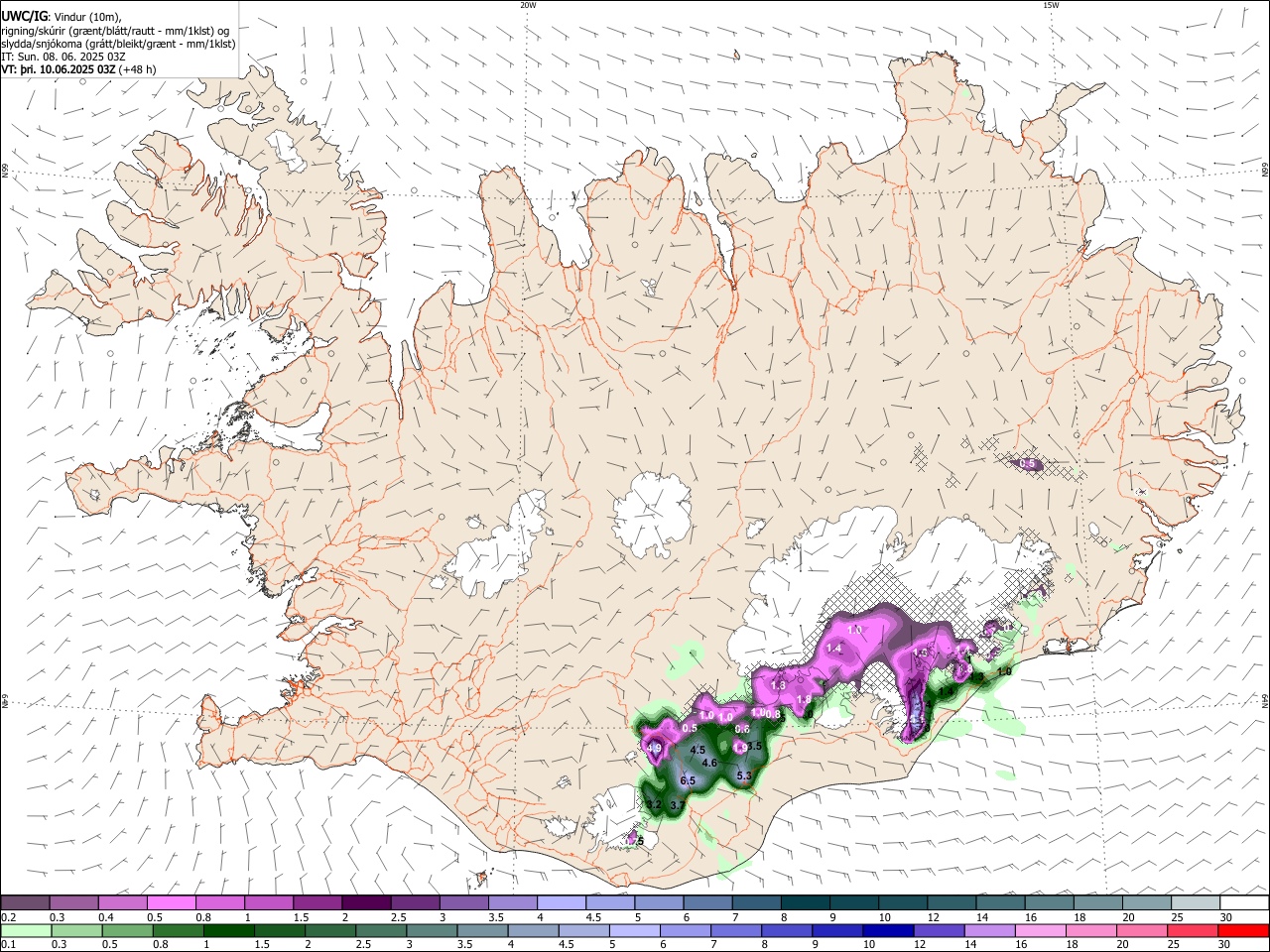This screenshot has height=952, width=1270.
Task: Select the dark green 1 swatch in the rain scale
Action: pyautogui.click(x=227, y=930)
